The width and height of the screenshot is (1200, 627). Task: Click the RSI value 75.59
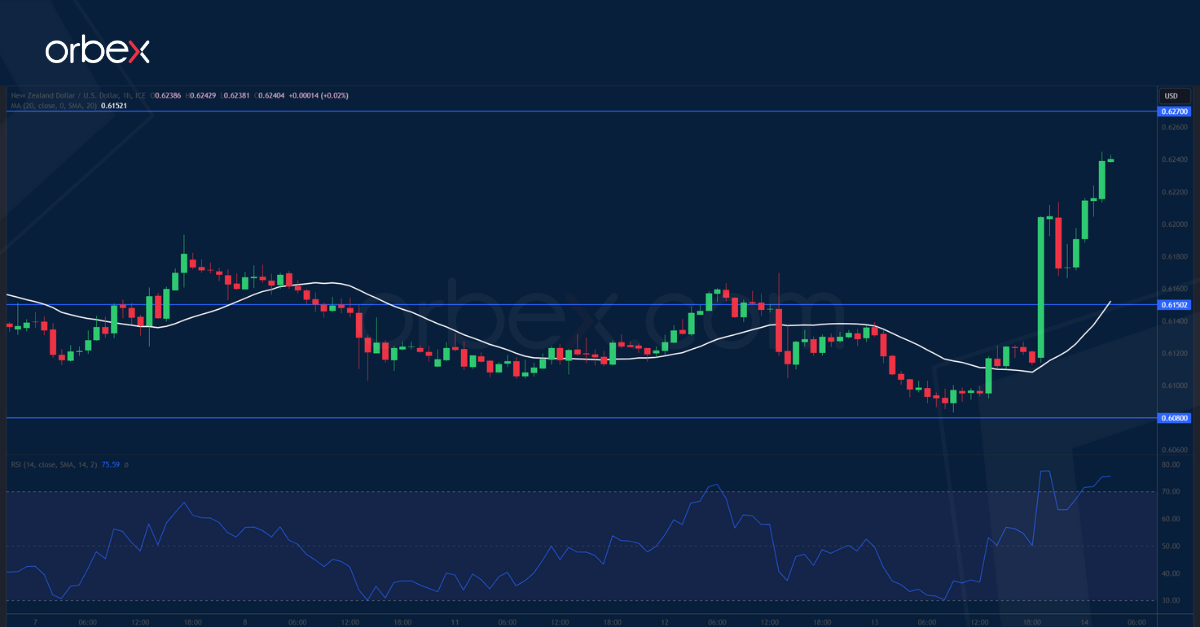click(x=110, y=464)
